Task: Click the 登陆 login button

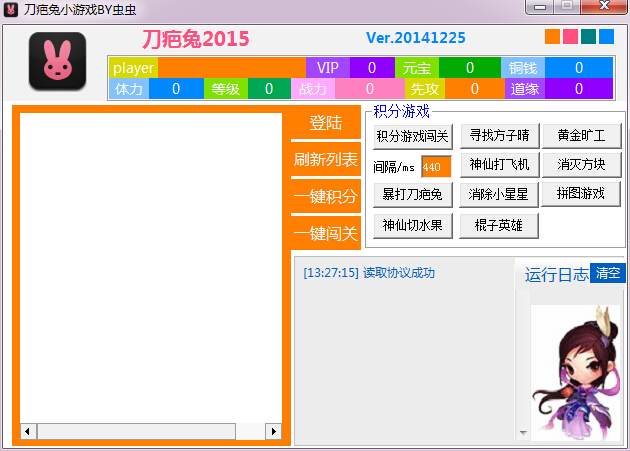Action: (x=326, y=123)
